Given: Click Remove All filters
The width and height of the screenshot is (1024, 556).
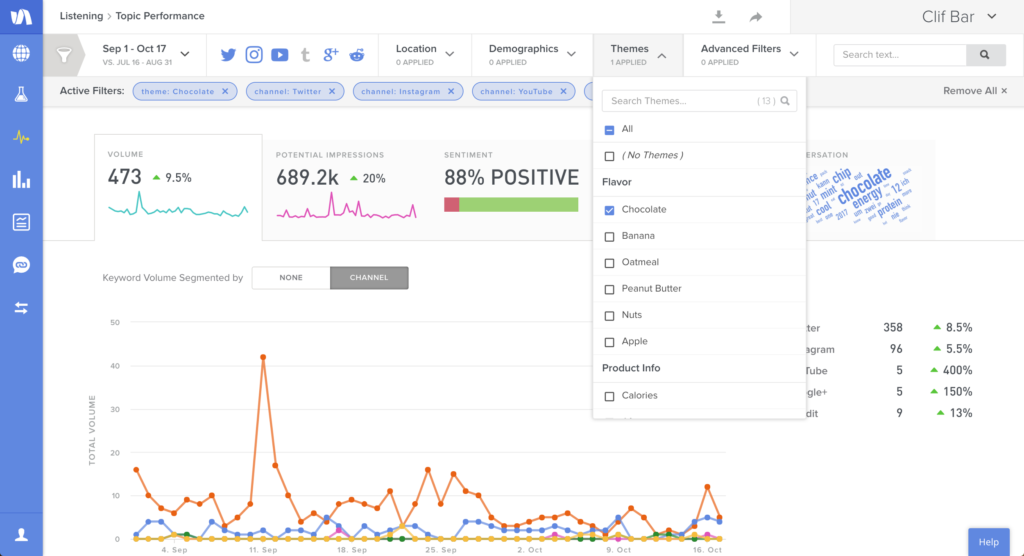Looking at the screenshot, I should (x=975, y=91).
